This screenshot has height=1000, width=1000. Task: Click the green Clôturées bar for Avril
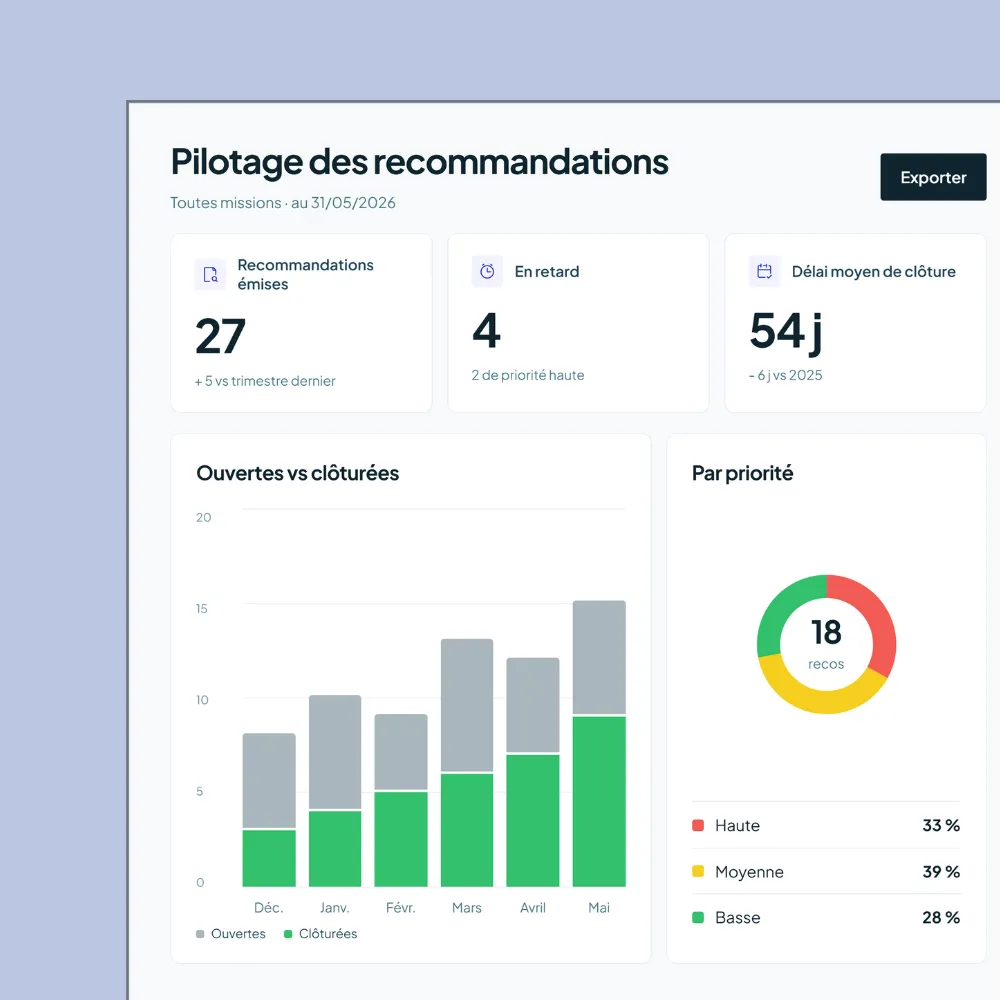tap(533, 820)
